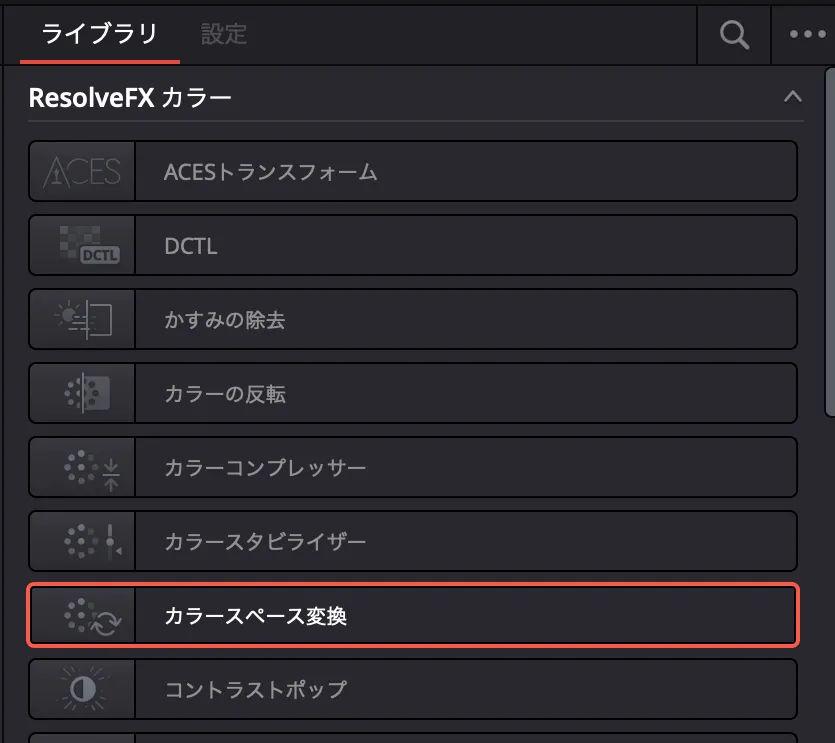Open the three-dot options menu
The image size is (835, 743).
point(807,34)
